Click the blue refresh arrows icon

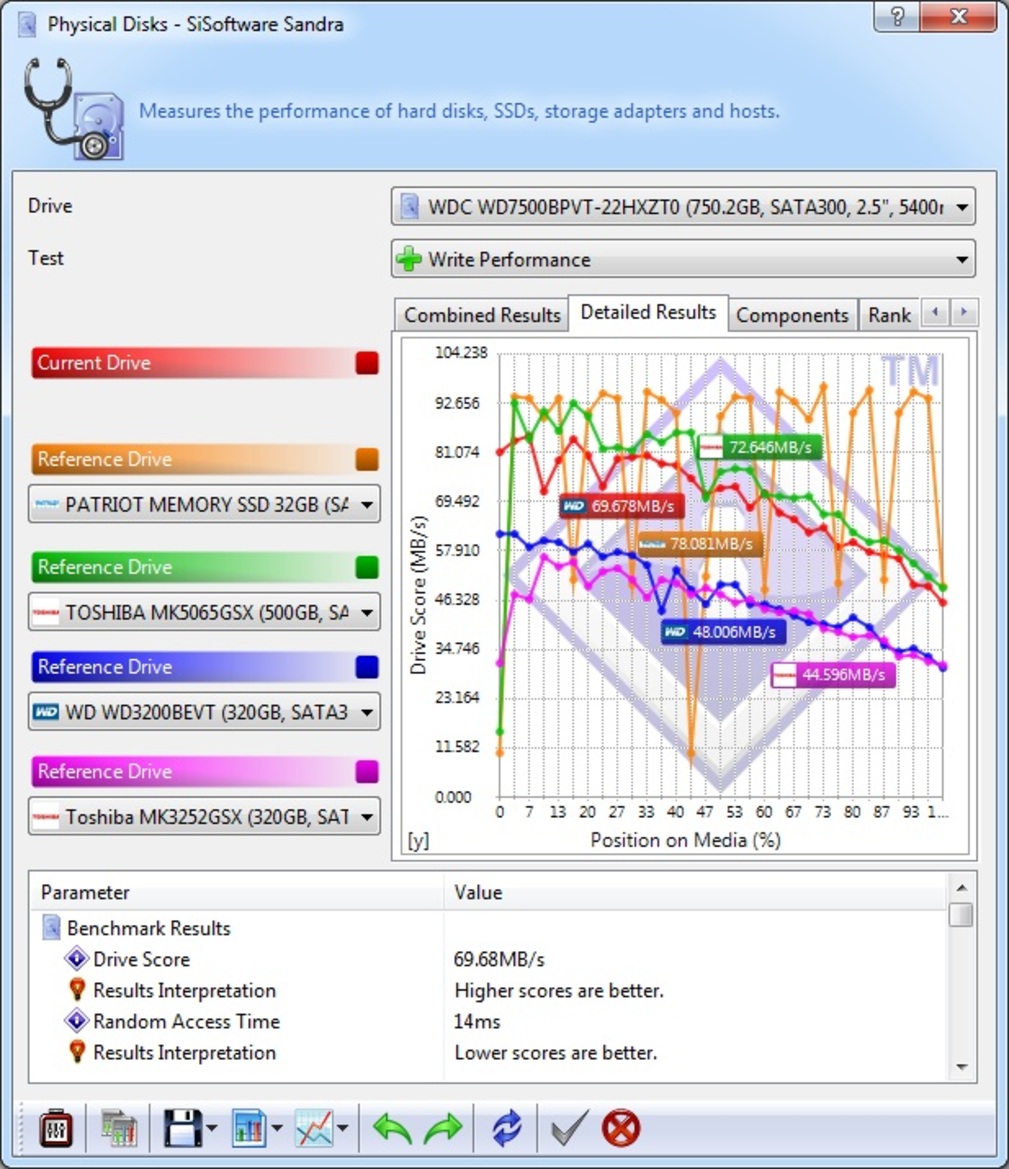[x=507, y=1128]
